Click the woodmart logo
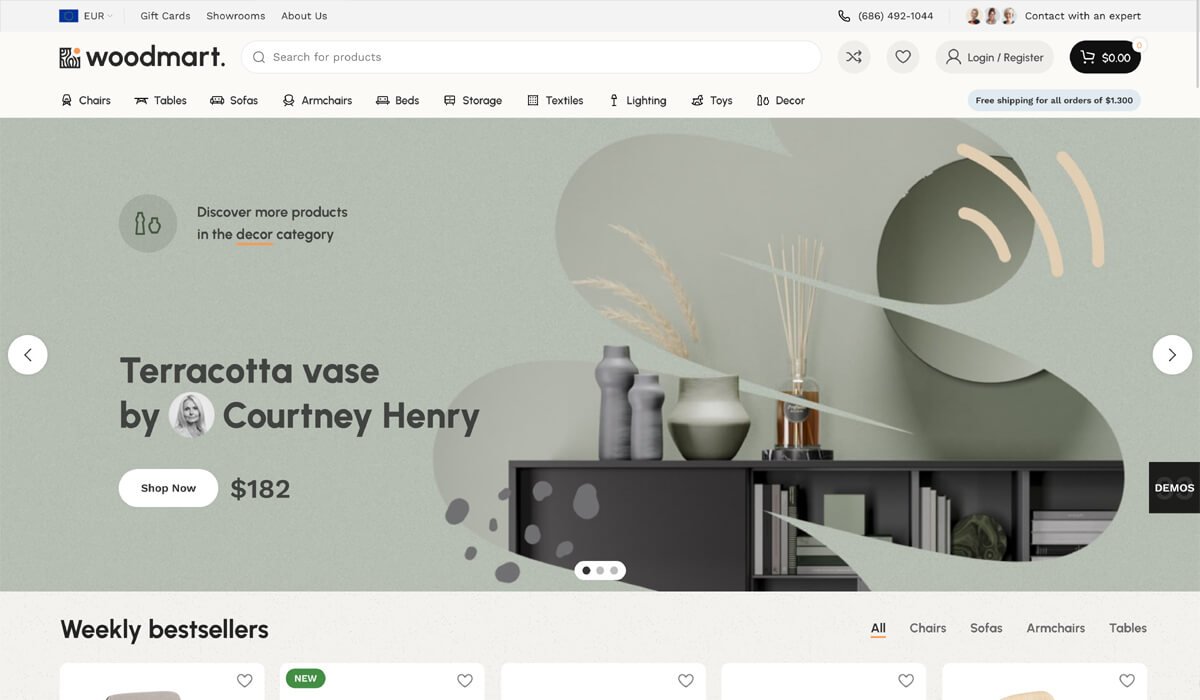 142,57
